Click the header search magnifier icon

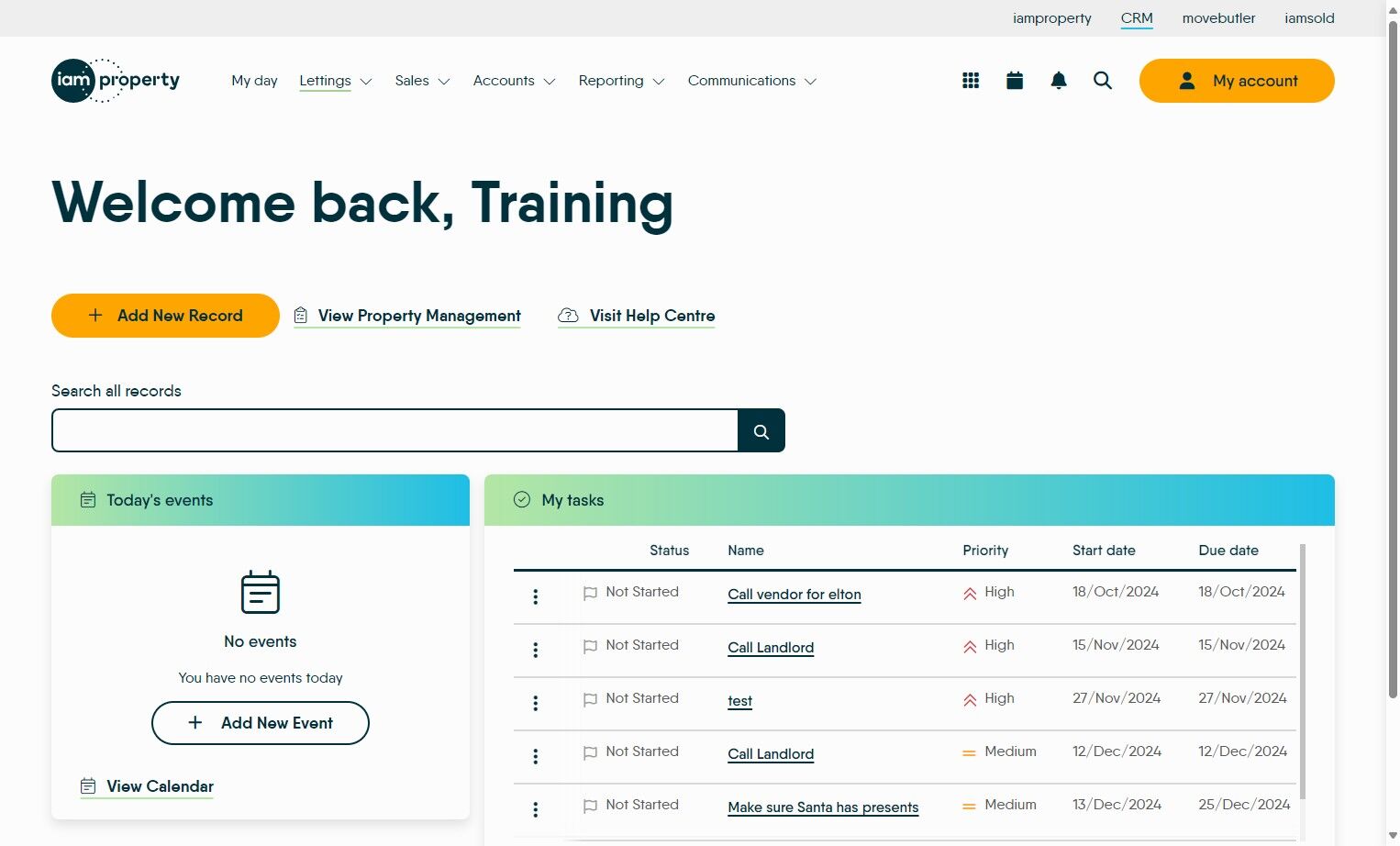tap(1103, 81)
